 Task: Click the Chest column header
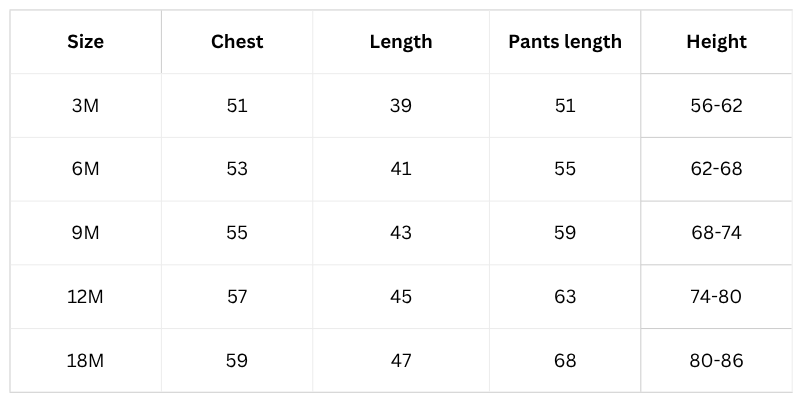(x=237, y=42)
